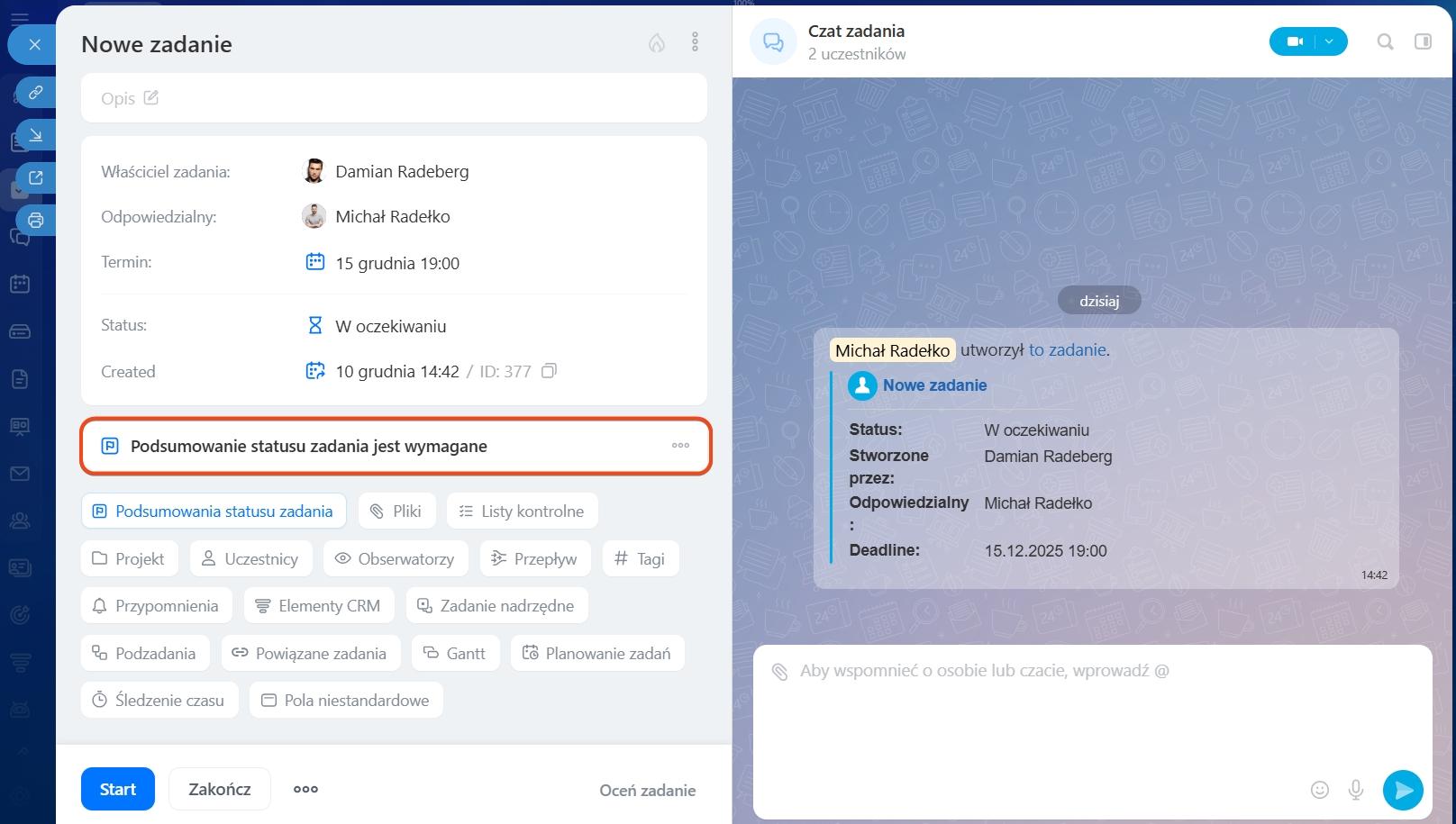Open Powiązane zadania related tasks
The width and height of the screenshot is (1456, 824).
coord(311,653)
